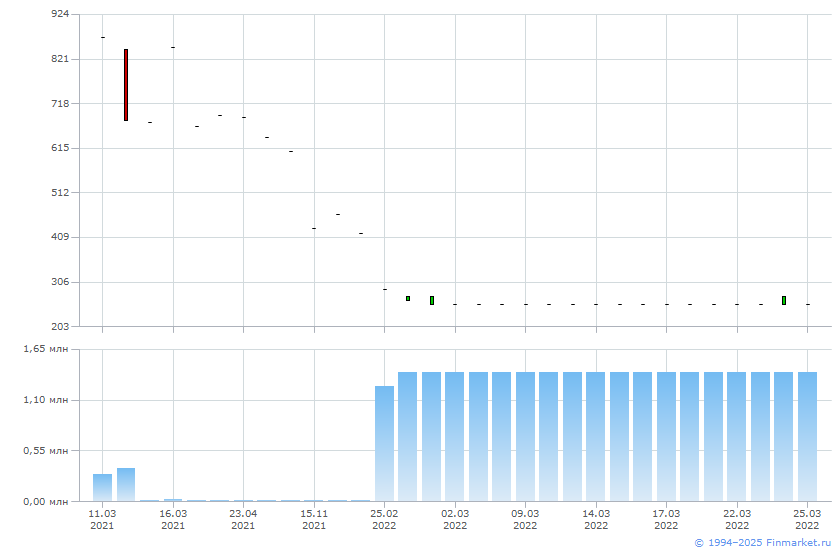Image resolution: width=840 pixels, height=550 pixels.
Task: Click the 11.03 2021 date label
Action: click(x=102, y=519)
